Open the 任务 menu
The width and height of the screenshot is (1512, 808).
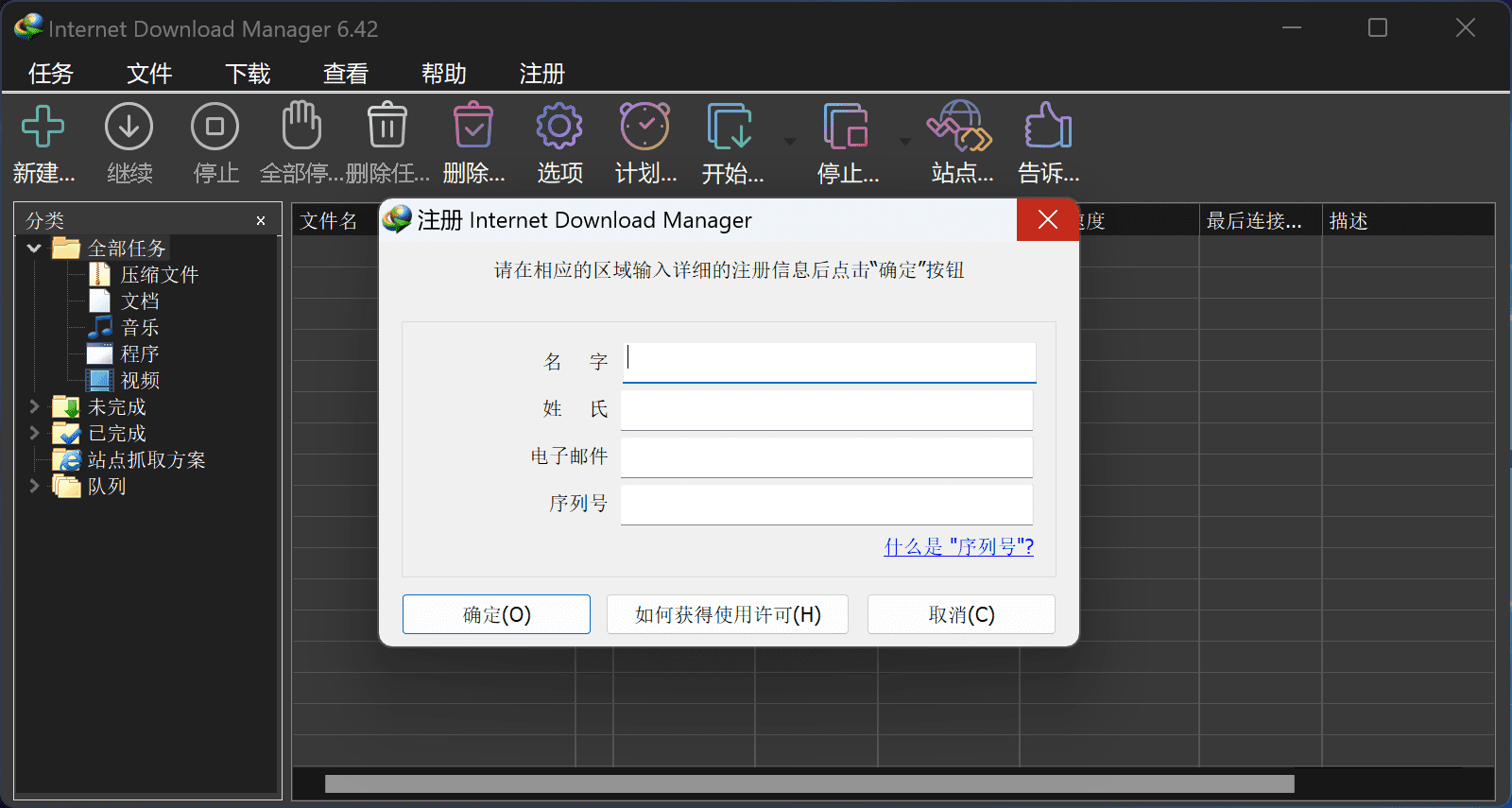51,74
